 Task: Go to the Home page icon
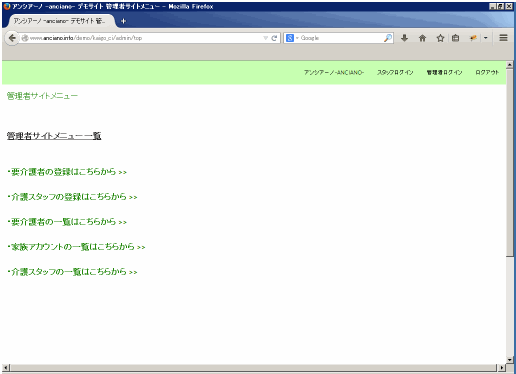(x=422, y=38)
